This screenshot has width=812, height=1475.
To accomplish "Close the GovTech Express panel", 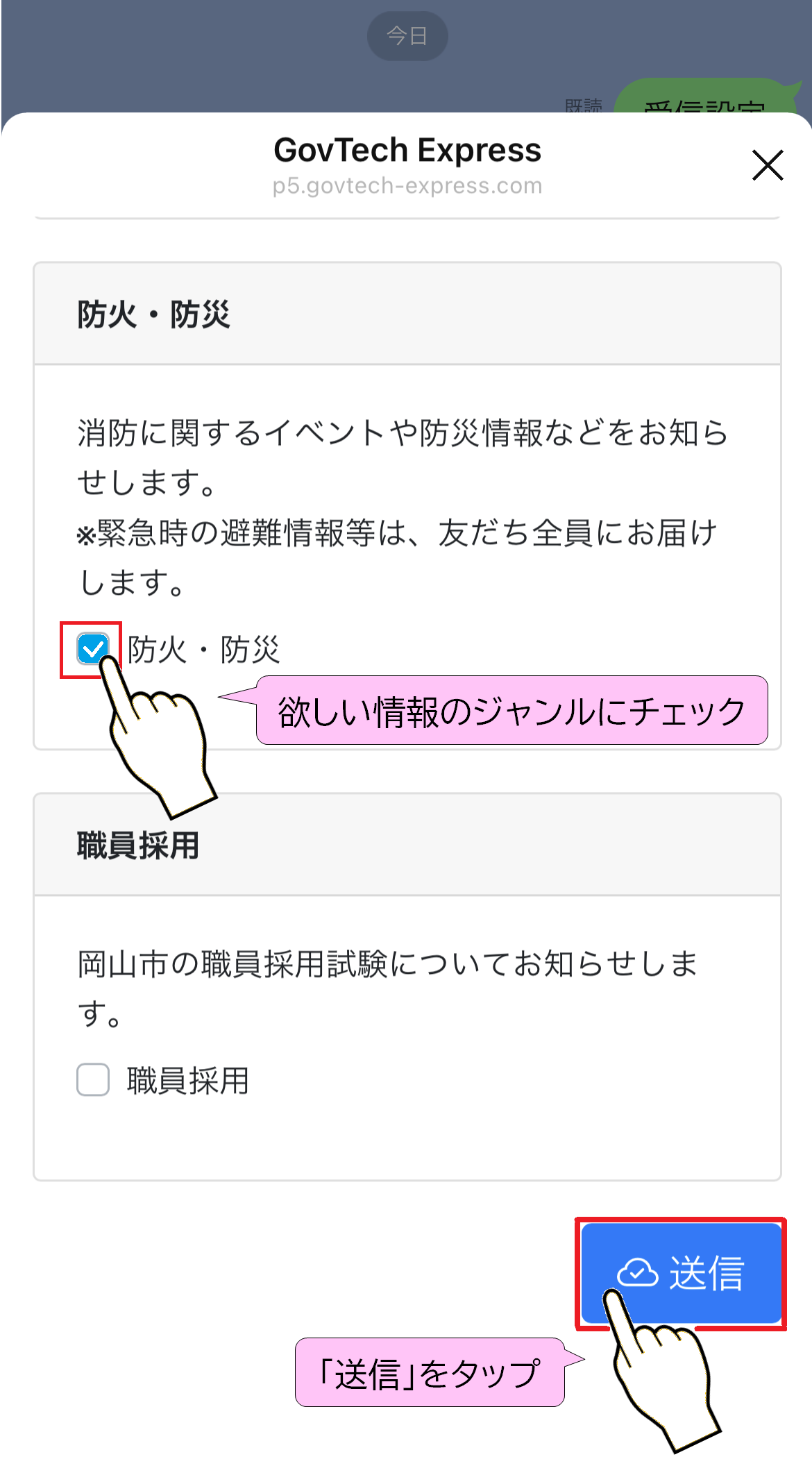I will tap(767, 165).
